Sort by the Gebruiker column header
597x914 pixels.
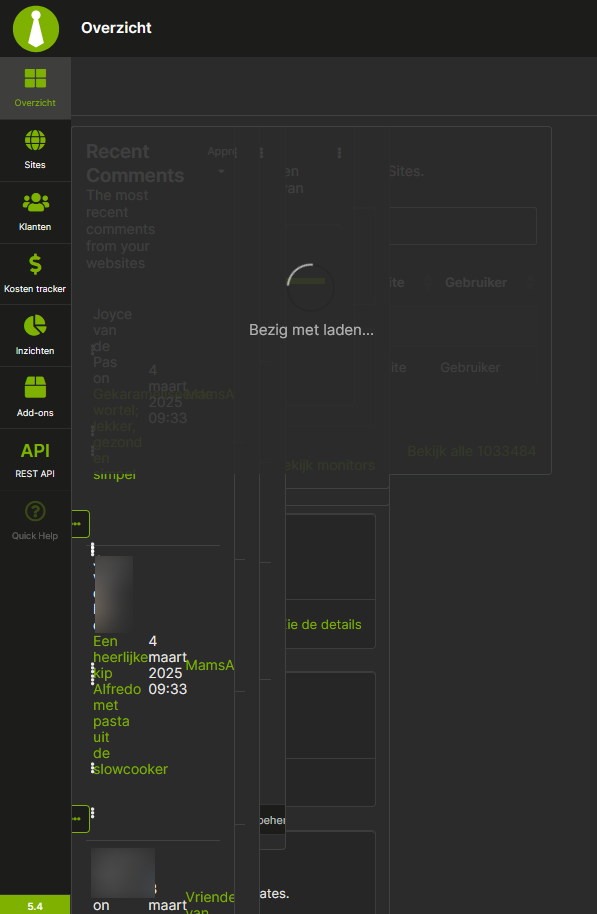click(x=476, y=283)
